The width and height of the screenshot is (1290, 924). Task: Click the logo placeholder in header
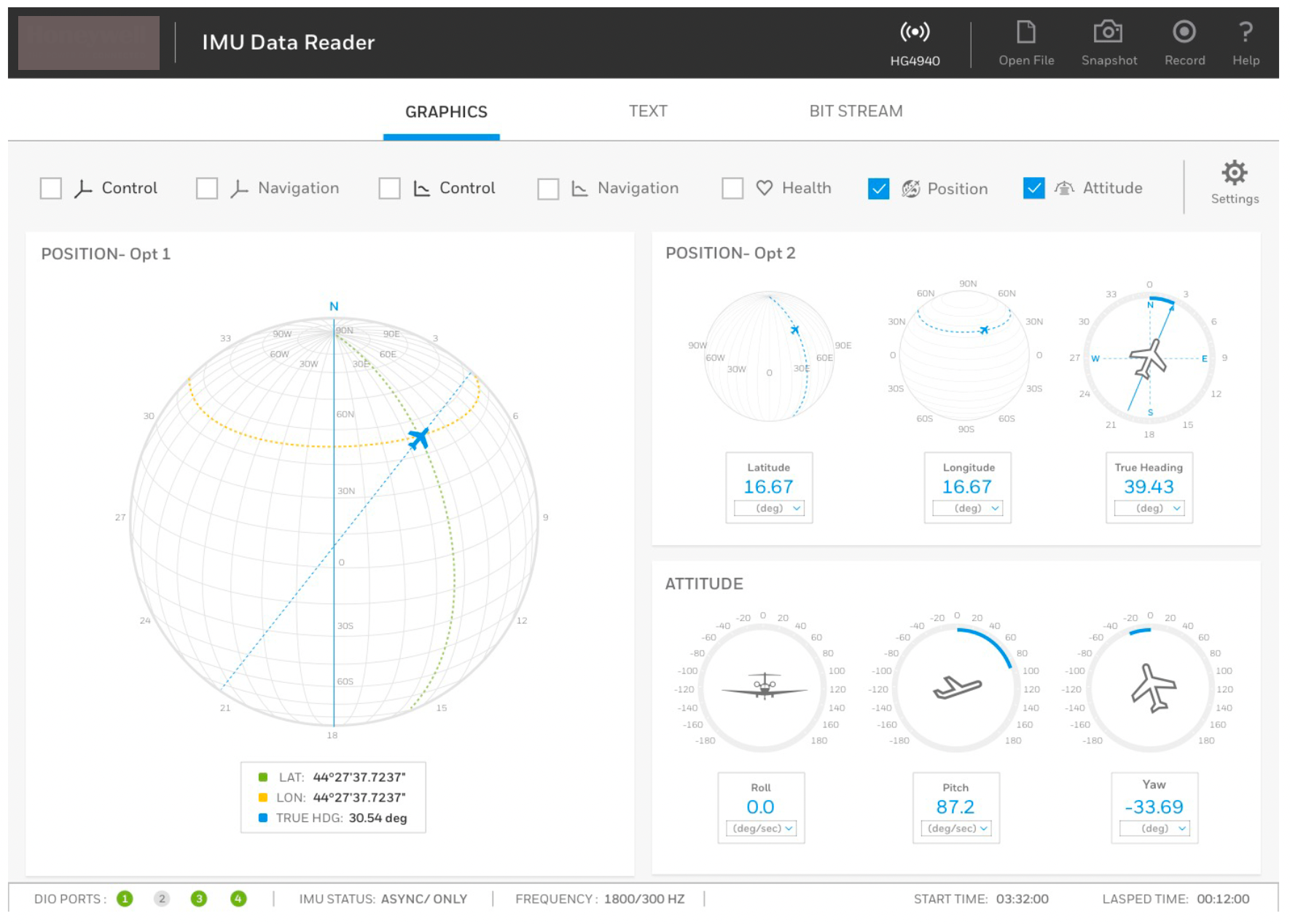[x=89, y=43]
